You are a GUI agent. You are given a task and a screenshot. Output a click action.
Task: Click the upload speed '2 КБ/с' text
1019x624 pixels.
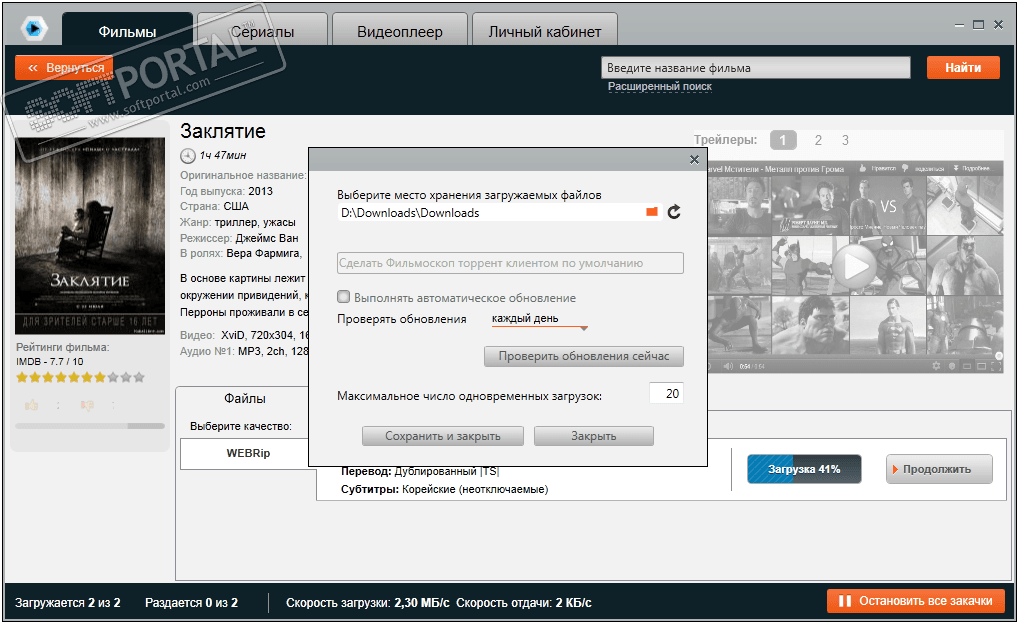point(573,603)
